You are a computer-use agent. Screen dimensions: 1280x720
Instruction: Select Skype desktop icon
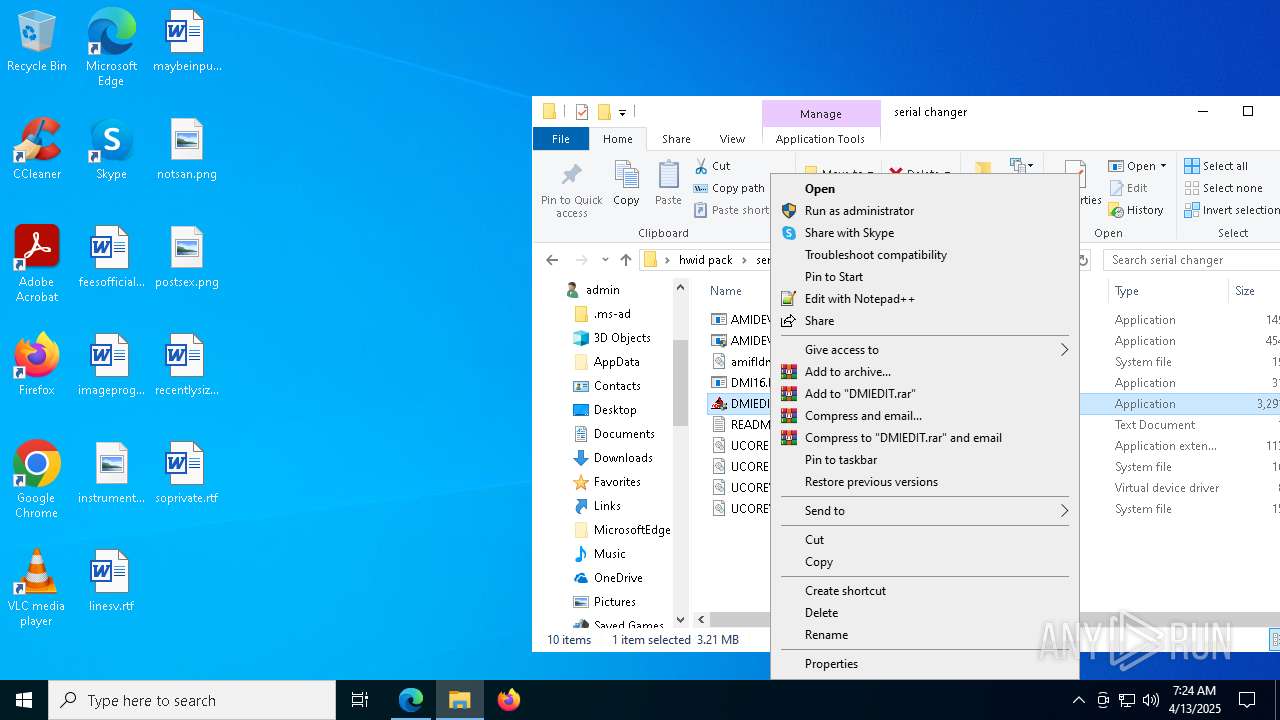pyautogui.click(x=111, y=150)
